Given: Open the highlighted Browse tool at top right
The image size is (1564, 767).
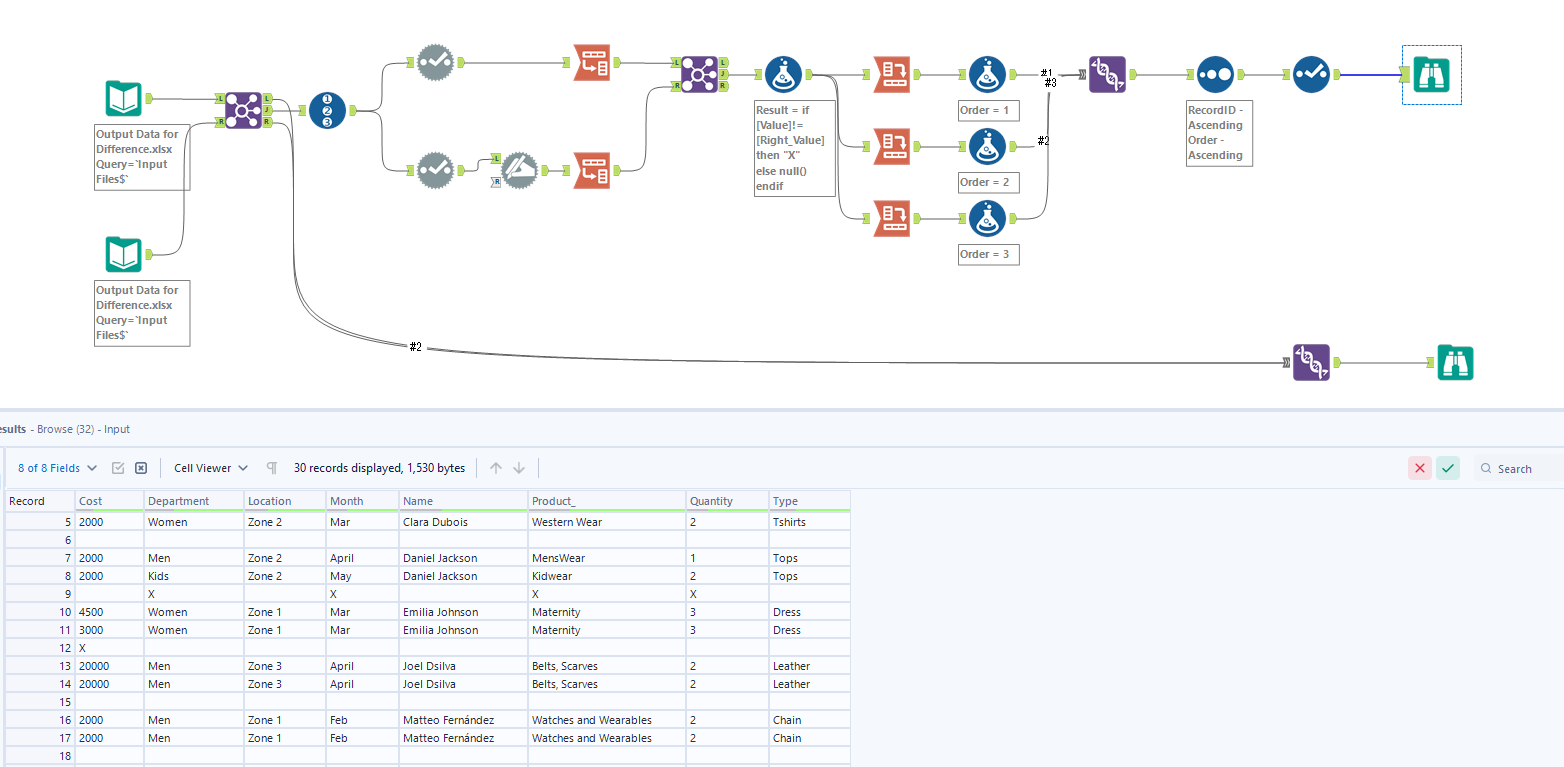Looking at the screenshot, I should (1431, 74).
